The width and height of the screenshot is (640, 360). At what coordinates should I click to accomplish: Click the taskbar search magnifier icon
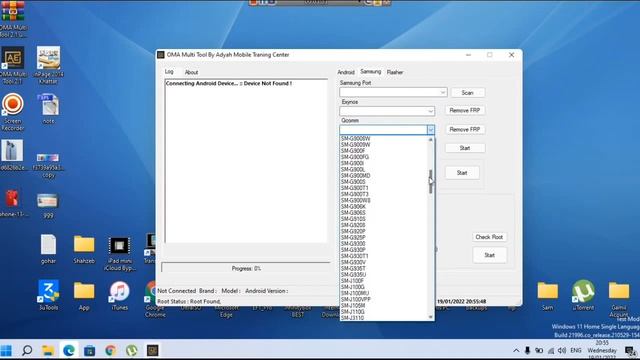pos(27,350)
